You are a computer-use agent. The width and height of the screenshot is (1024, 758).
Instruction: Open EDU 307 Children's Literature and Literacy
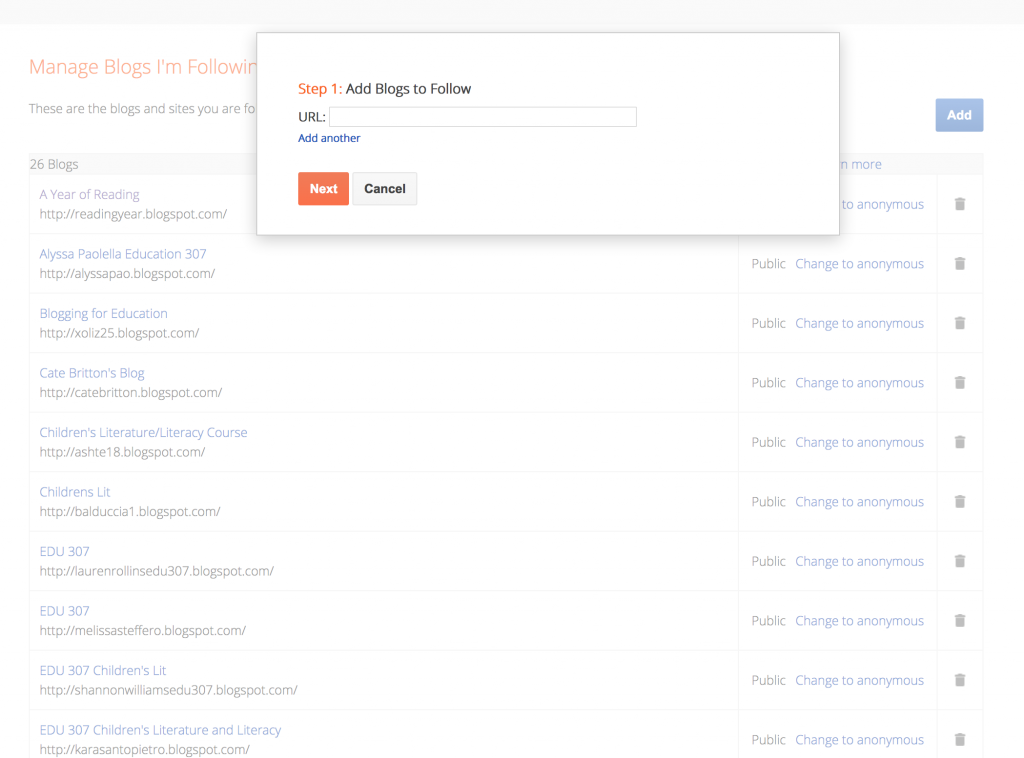(160, 730)
